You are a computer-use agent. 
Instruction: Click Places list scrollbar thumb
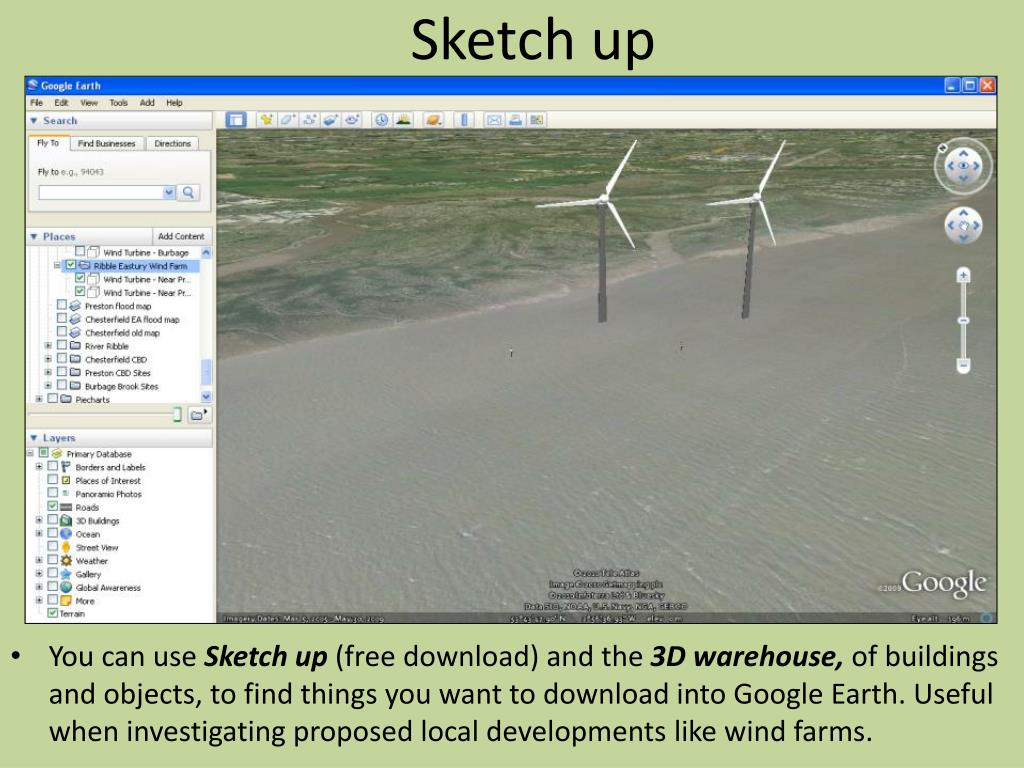click(x=206, y=372)
